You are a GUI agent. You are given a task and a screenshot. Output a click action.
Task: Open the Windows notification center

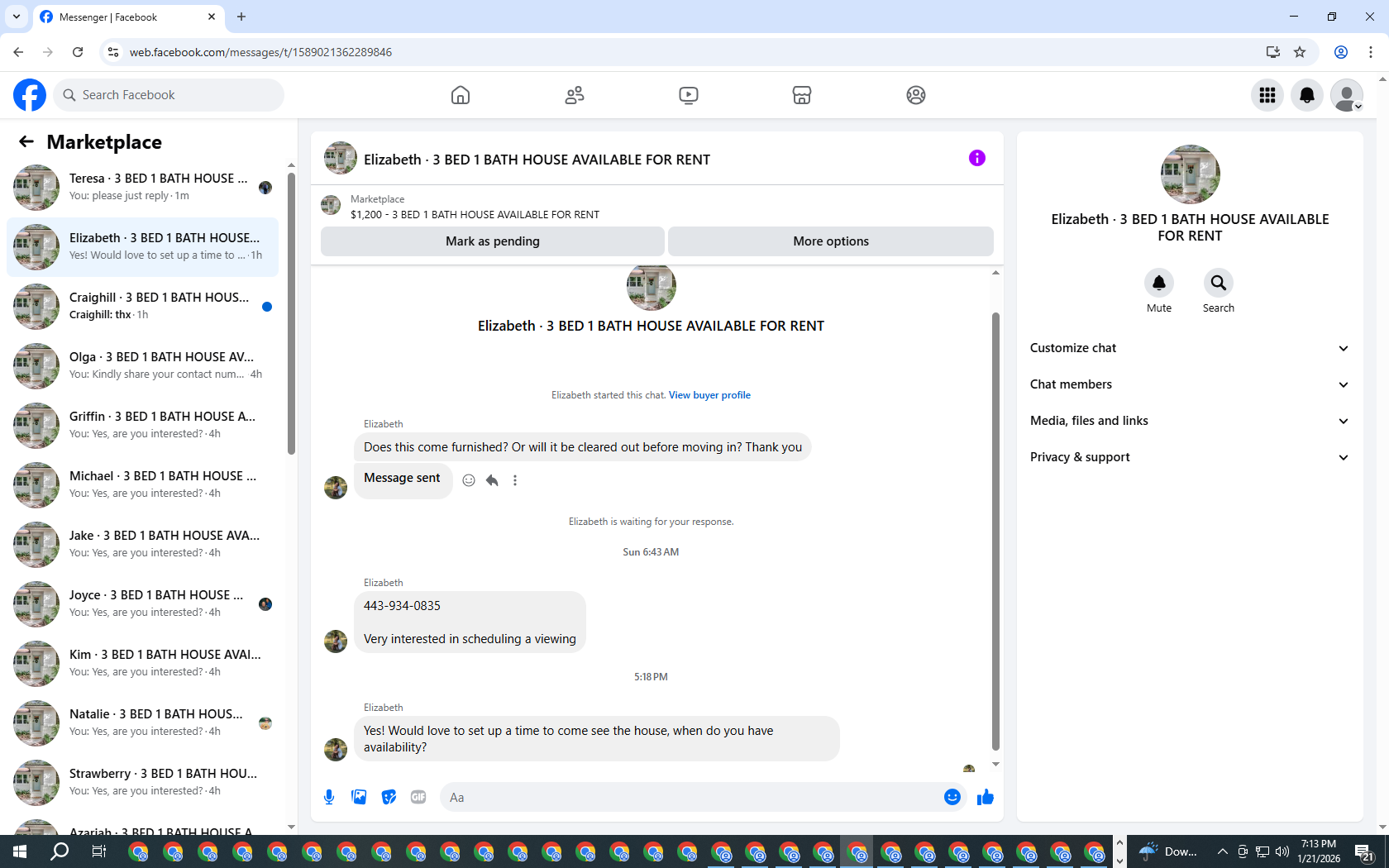[x=1364, y=852]
